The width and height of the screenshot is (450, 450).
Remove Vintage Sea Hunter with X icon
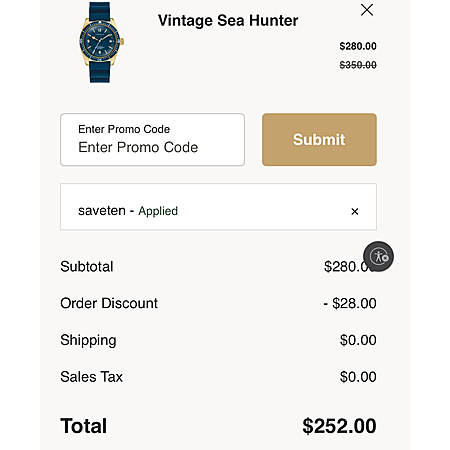pyautogui.click(x=367, y=10)
